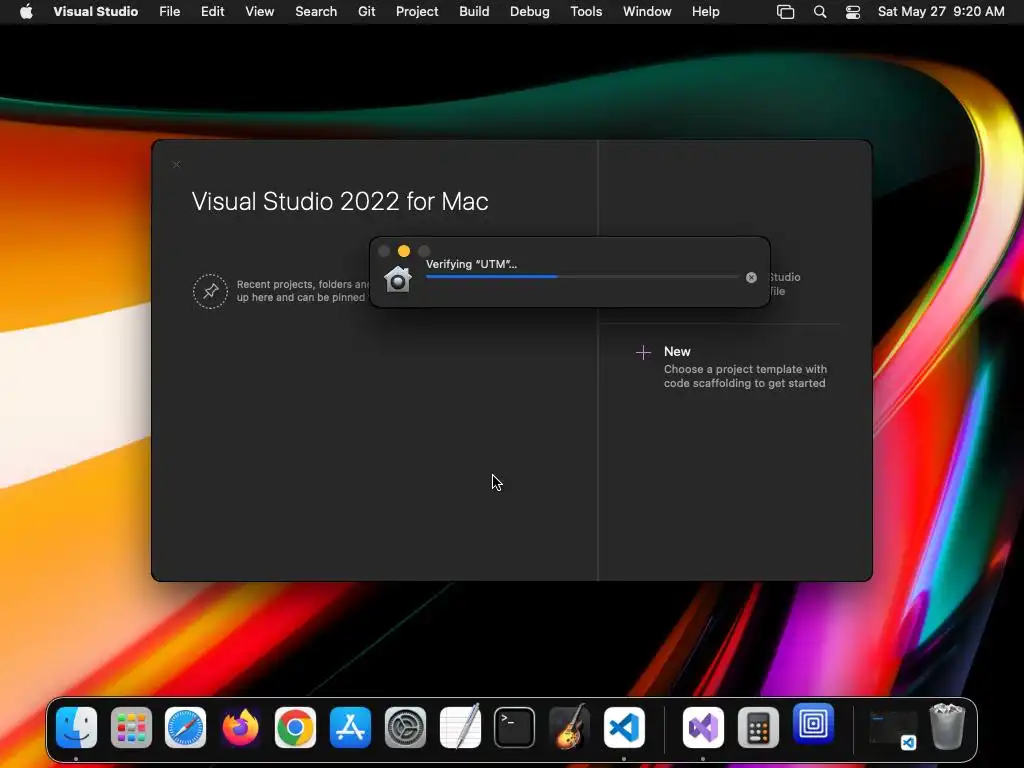The height and width of the screenshot is (768, 1024).
Task: Open the Trash from the Dock
Action: click(x=947, y=726)
